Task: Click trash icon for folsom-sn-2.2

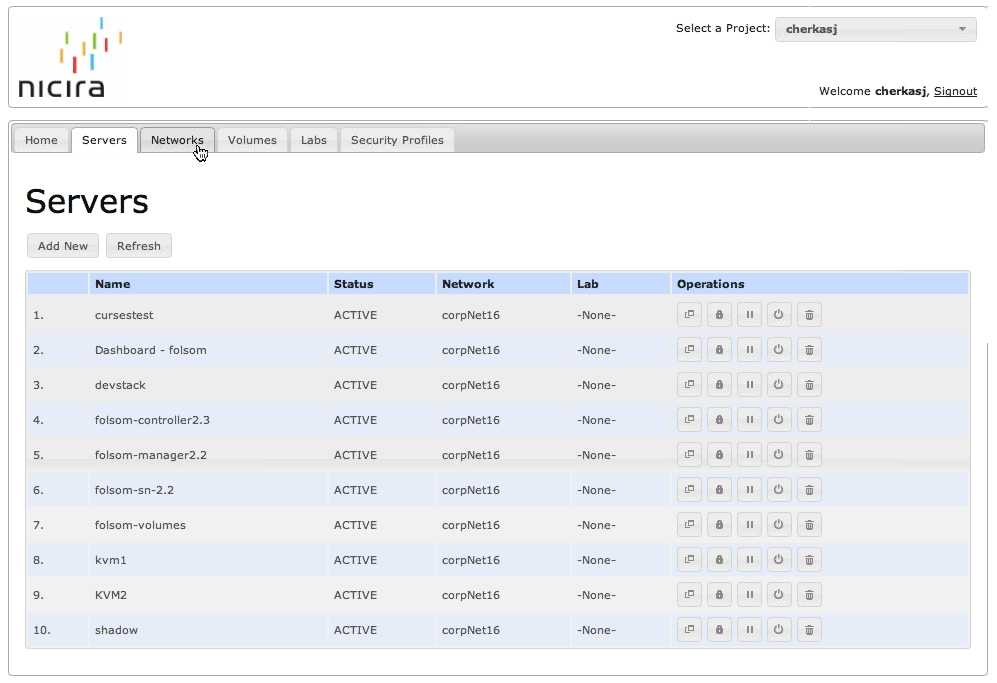Action: click(x=809, y=490)
